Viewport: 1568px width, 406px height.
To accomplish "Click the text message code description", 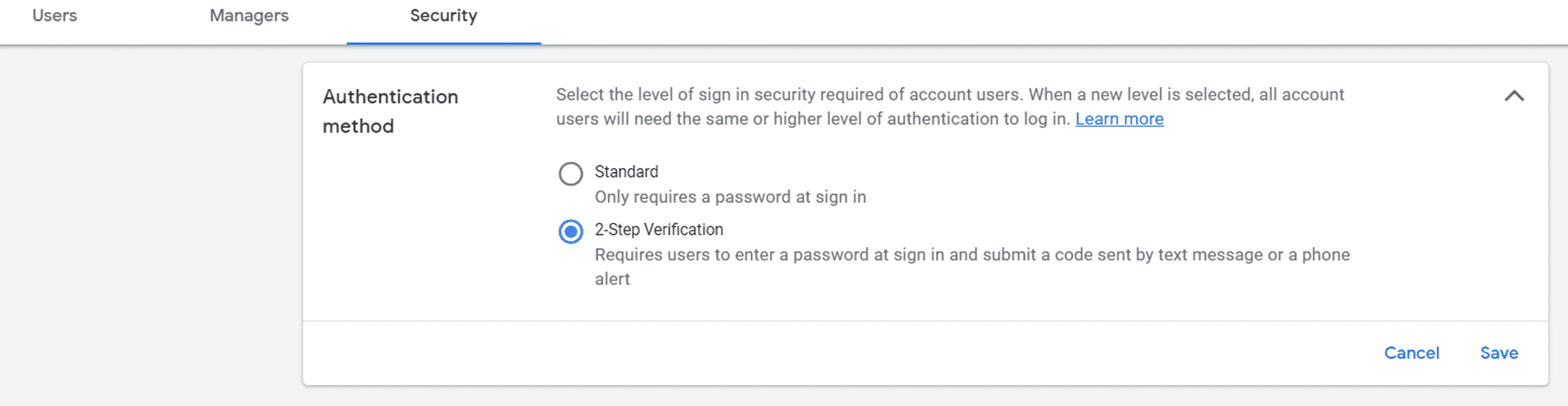I will [x=972, y=255].
